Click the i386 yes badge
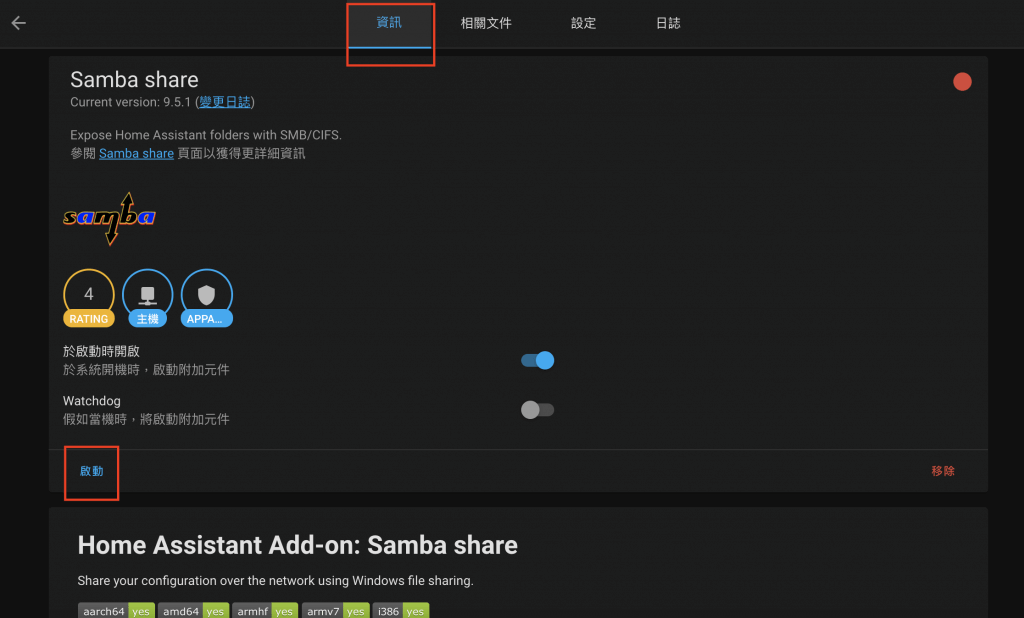Image resolution: width=1024 pixels, height=618 pixels. click(x=401, y=611)
